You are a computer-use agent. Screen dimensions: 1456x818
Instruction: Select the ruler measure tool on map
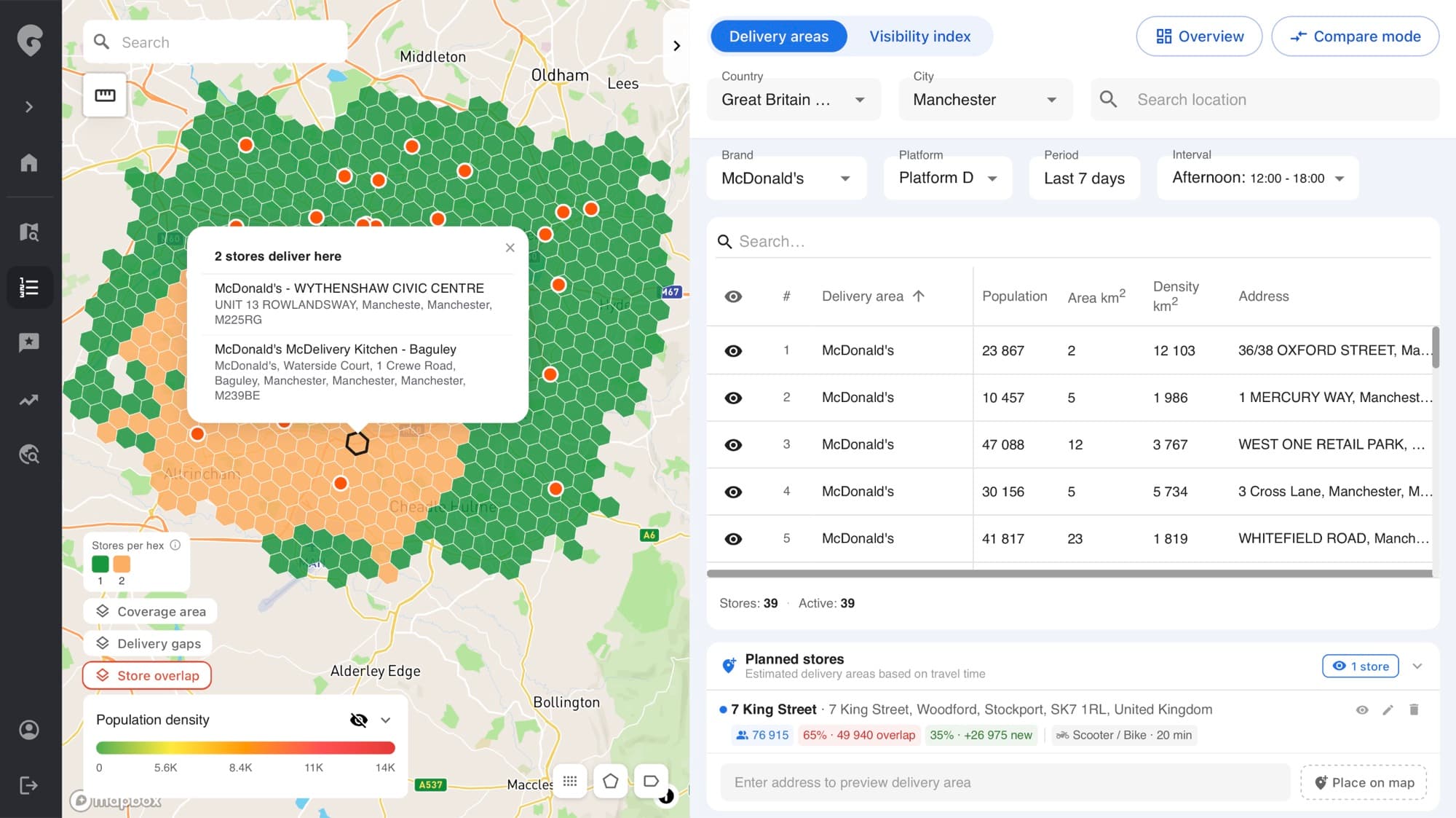point(105,95)
